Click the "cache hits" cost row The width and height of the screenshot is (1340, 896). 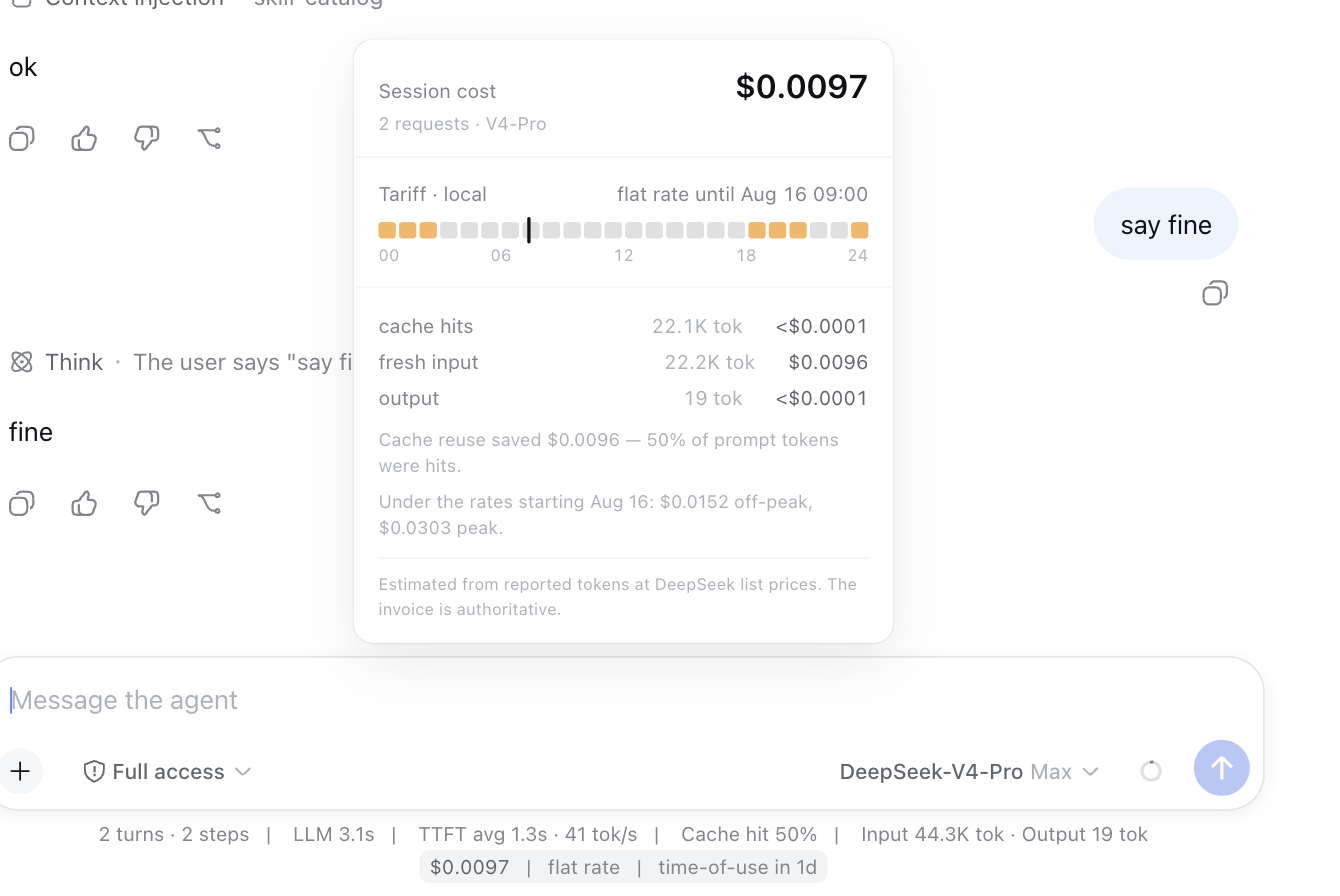[623, 326]
